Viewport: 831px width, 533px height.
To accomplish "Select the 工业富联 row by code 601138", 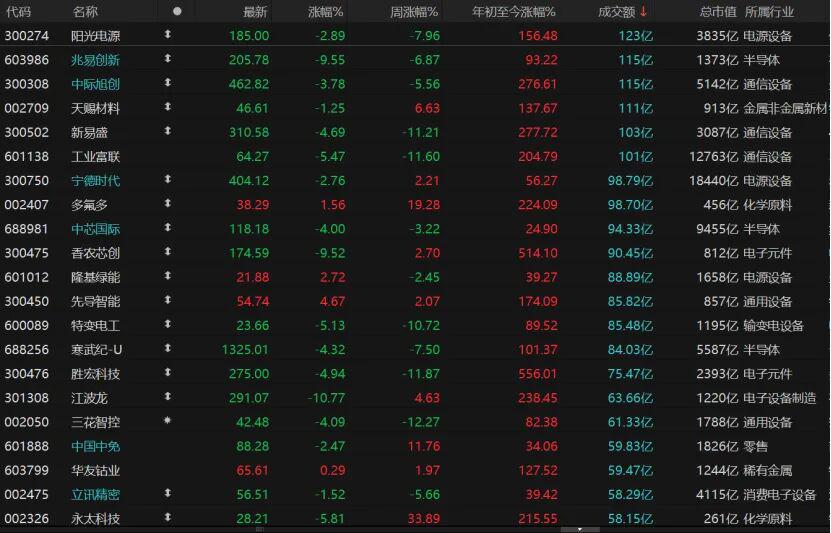I will 19,156.
